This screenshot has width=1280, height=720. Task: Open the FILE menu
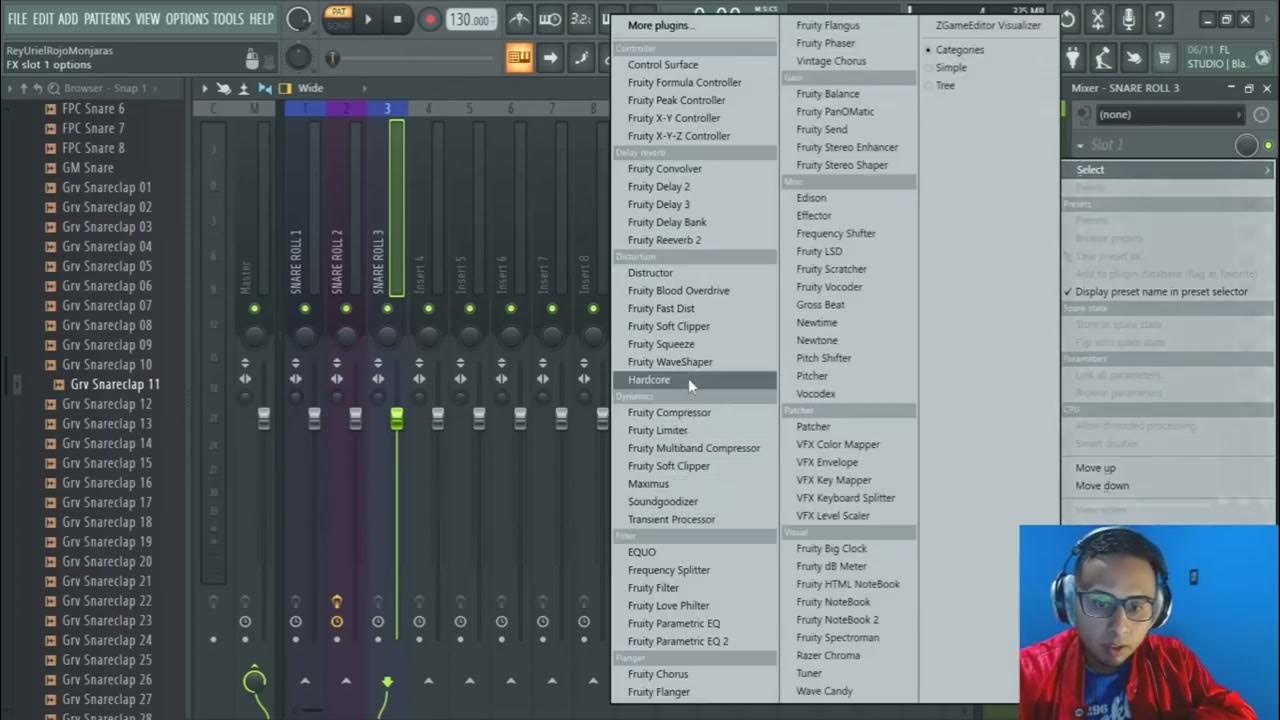pyautogui.click(x=17, y=19)
